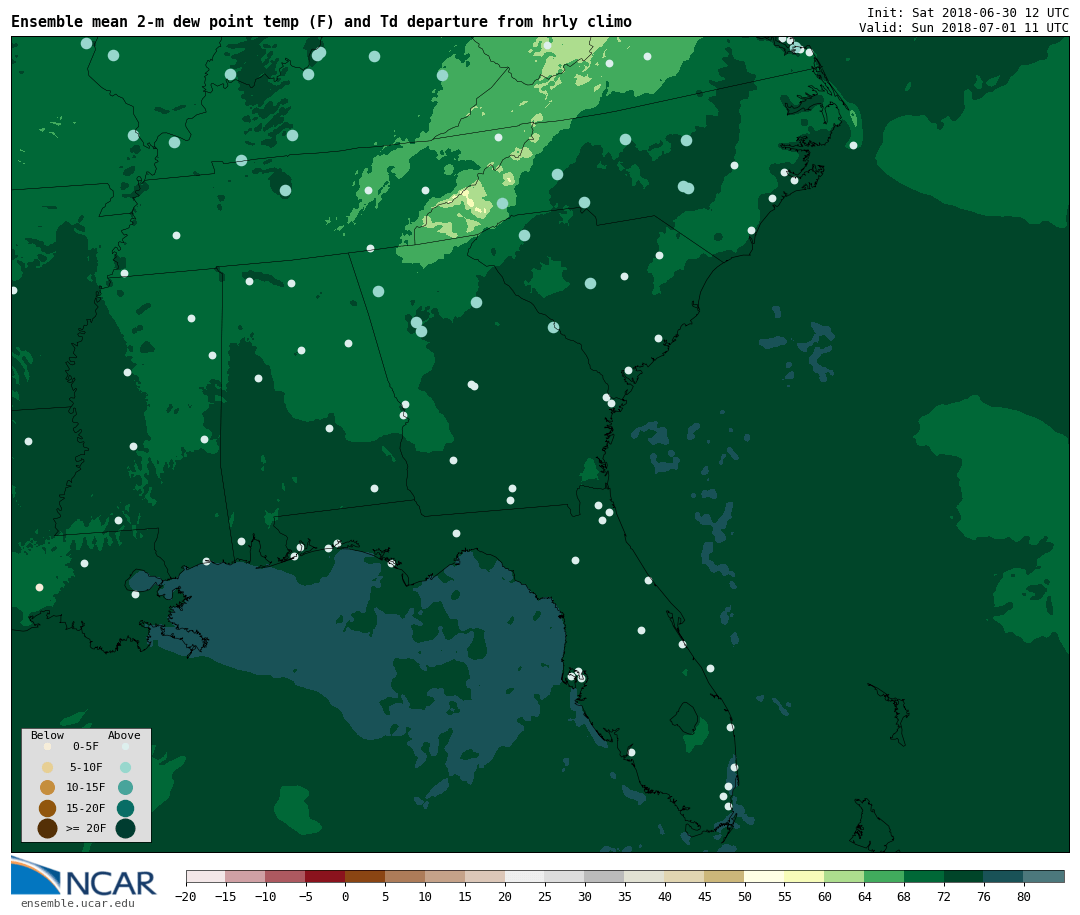Click the above 15-20F dark teal circle
This screenshot has width=1080, height=915.
point(125,808)
